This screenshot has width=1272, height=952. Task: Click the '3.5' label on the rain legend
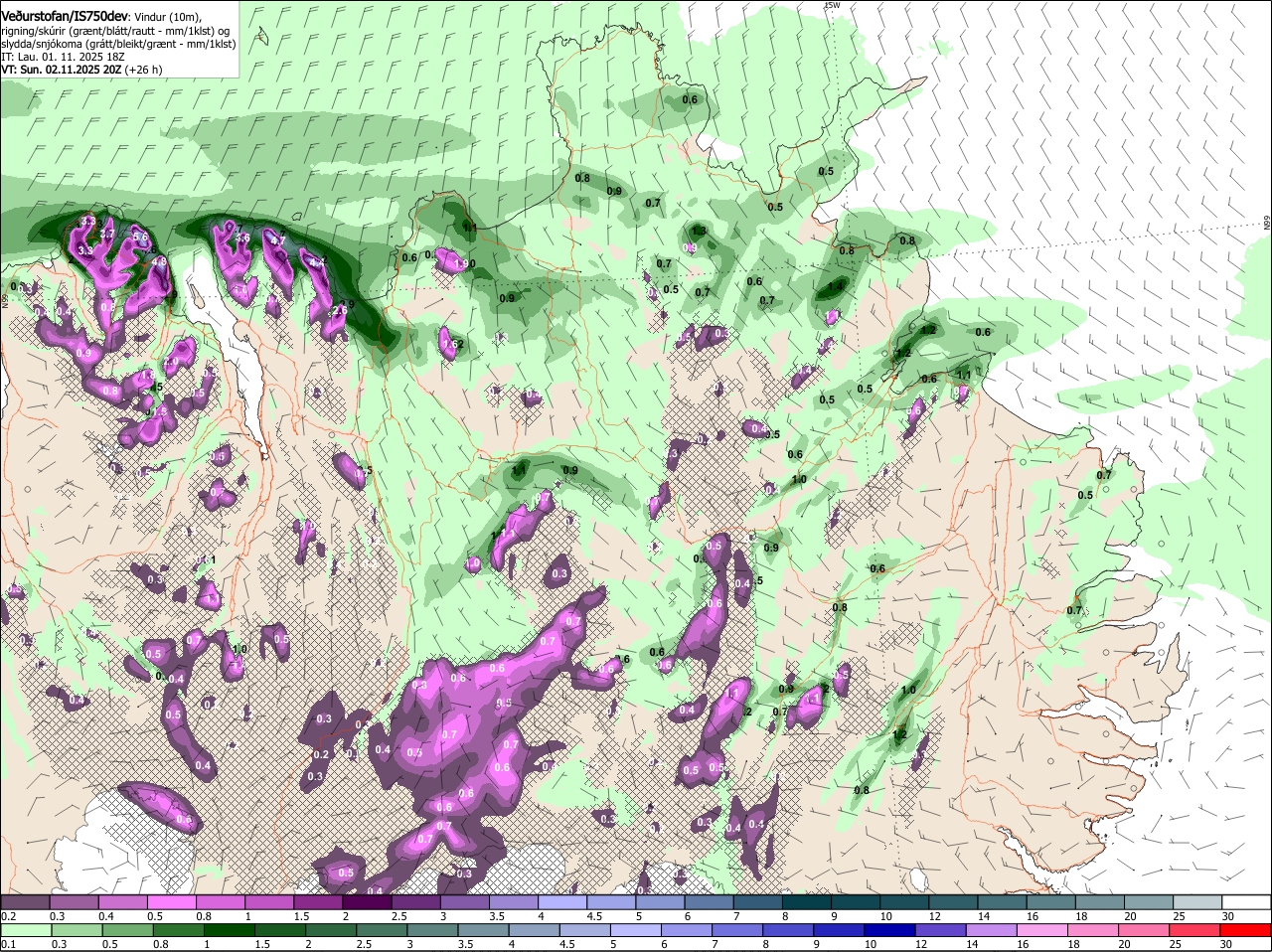(466, 944)
